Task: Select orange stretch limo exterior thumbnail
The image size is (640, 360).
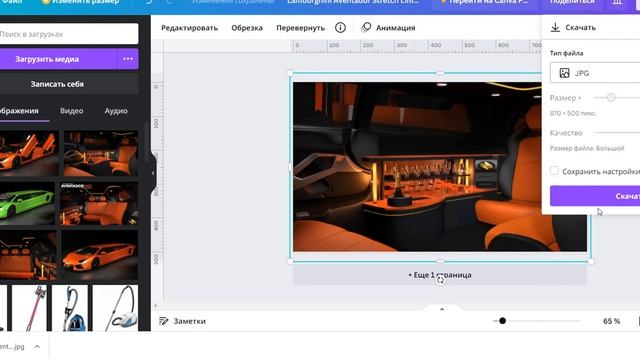Action: click(100, 256)
